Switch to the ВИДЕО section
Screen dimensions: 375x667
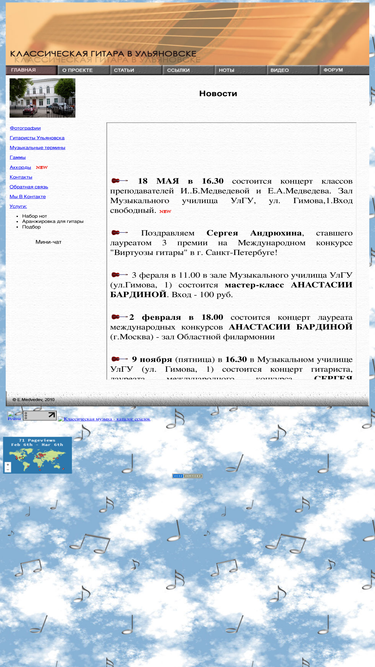(x=293, y=70)
